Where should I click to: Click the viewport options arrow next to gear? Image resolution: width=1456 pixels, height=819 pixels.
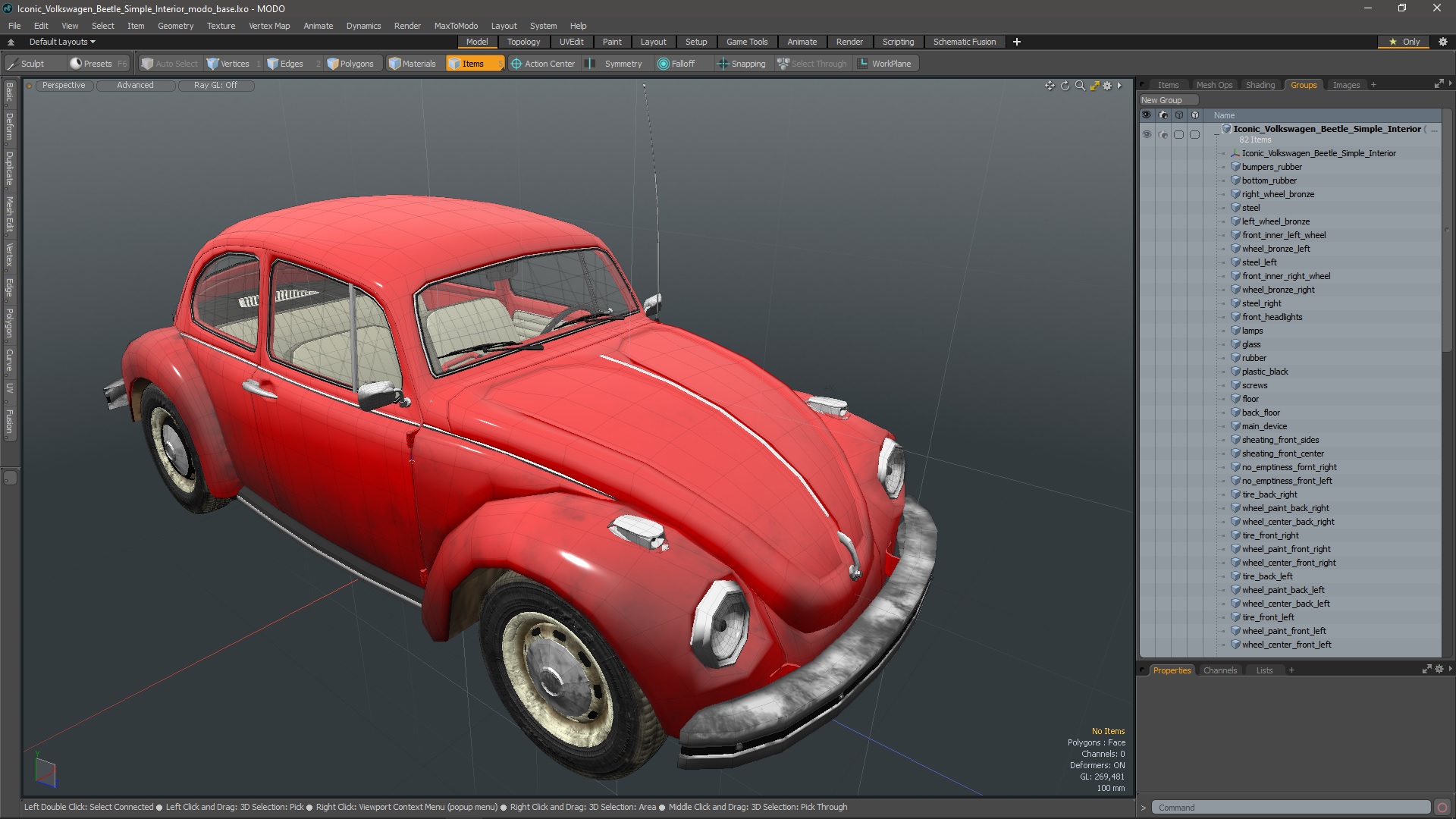[x=1119, y=86]
